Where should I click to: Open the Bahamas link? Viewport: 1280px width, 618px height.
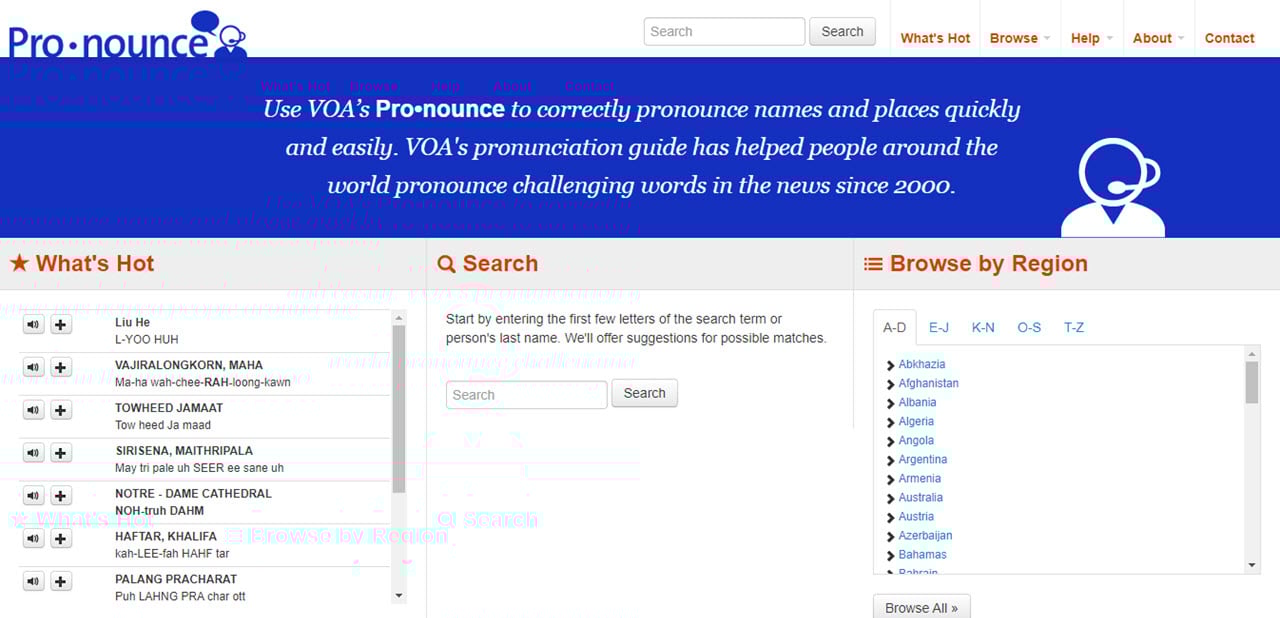pyautogui.click(x=922, y=554)
